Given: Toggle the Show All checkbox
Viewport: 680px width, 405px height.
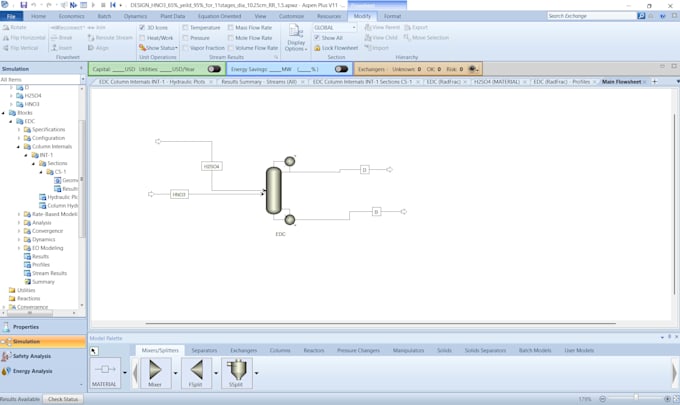Looking at the screenshot, I should tap(317, 38).
